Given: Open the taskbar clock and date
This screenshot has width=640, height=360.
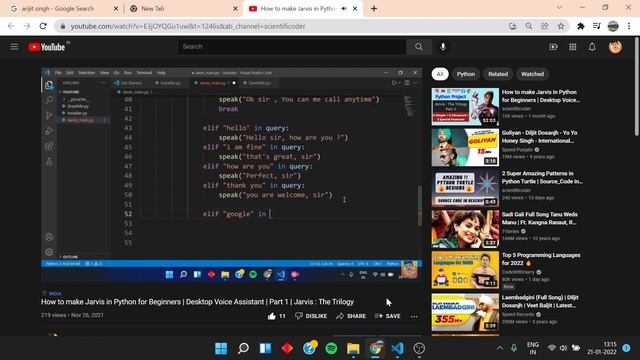Looking at the screenshot, I should click(x=602, y=348).
